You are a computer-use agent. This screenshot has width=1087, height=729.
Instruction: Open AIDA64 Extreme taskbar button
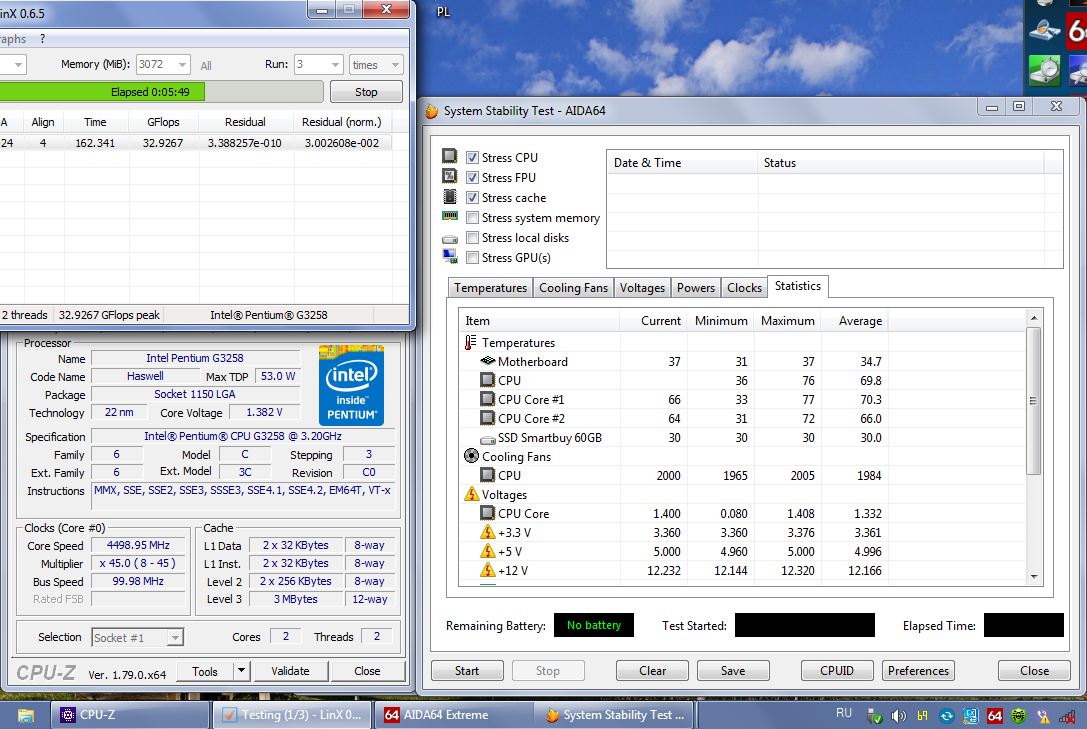[454, 715]
